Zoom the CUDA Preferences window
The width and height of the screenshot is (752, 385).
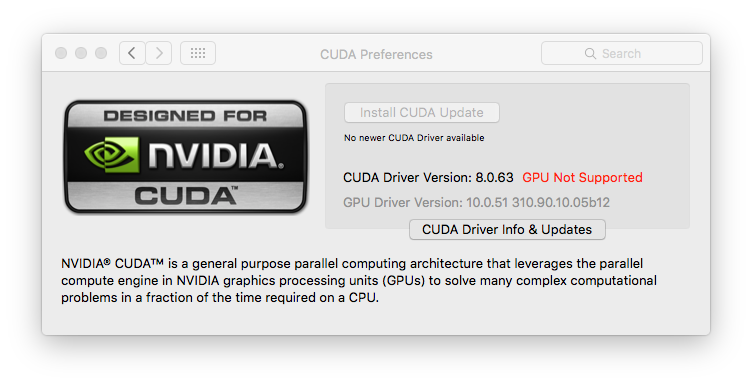[x=101, y=53]
